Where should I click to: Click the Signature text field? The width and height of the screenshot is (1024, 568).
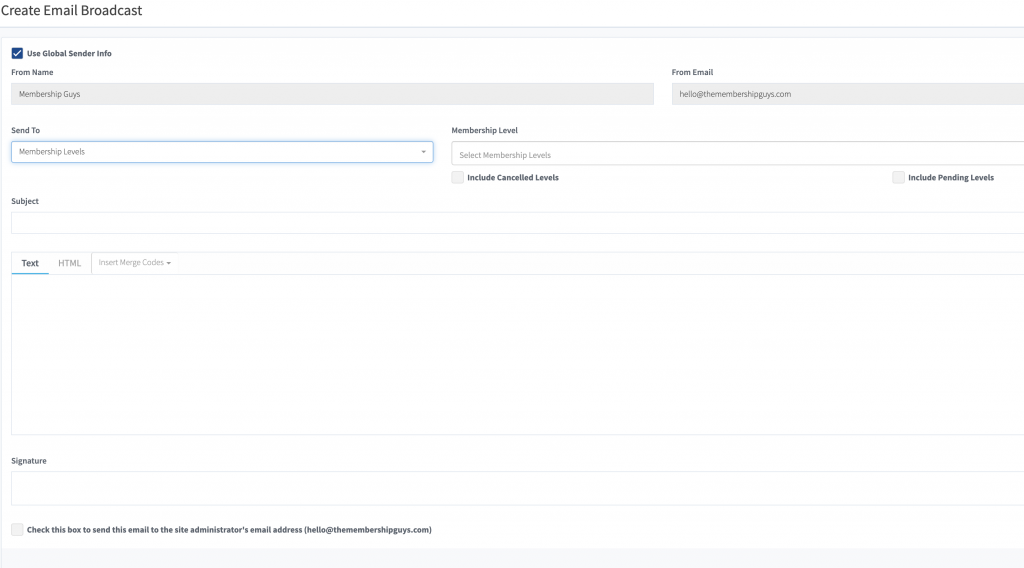click(518, 488)
